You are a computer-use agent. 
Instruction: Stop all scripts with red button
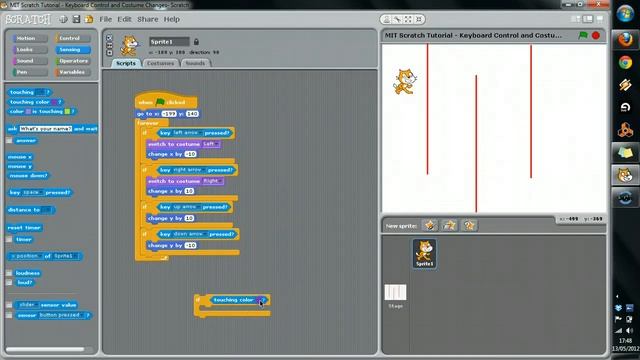point(596,36)
